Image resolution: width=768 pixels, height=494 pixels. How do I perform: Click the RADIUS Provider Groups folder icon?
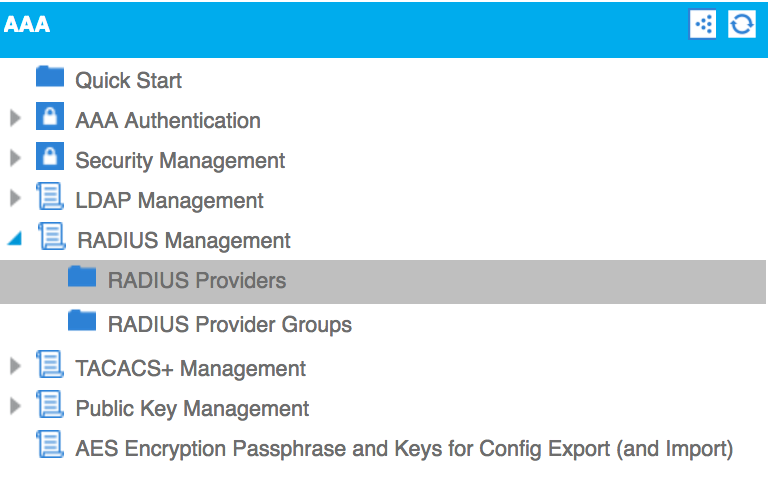click(82, 321)
